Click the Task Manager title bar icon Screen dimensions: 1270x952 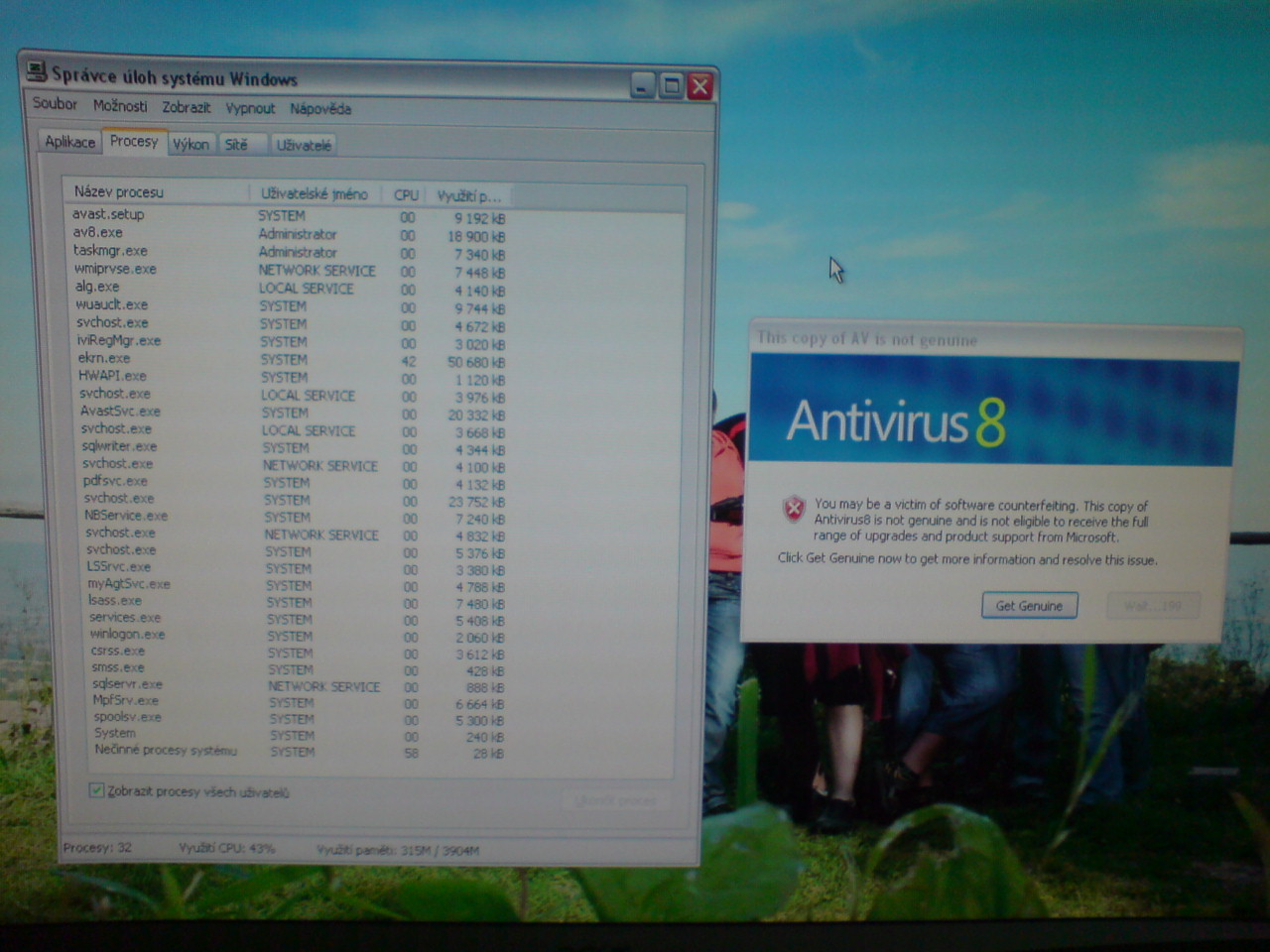coord(37,71)
